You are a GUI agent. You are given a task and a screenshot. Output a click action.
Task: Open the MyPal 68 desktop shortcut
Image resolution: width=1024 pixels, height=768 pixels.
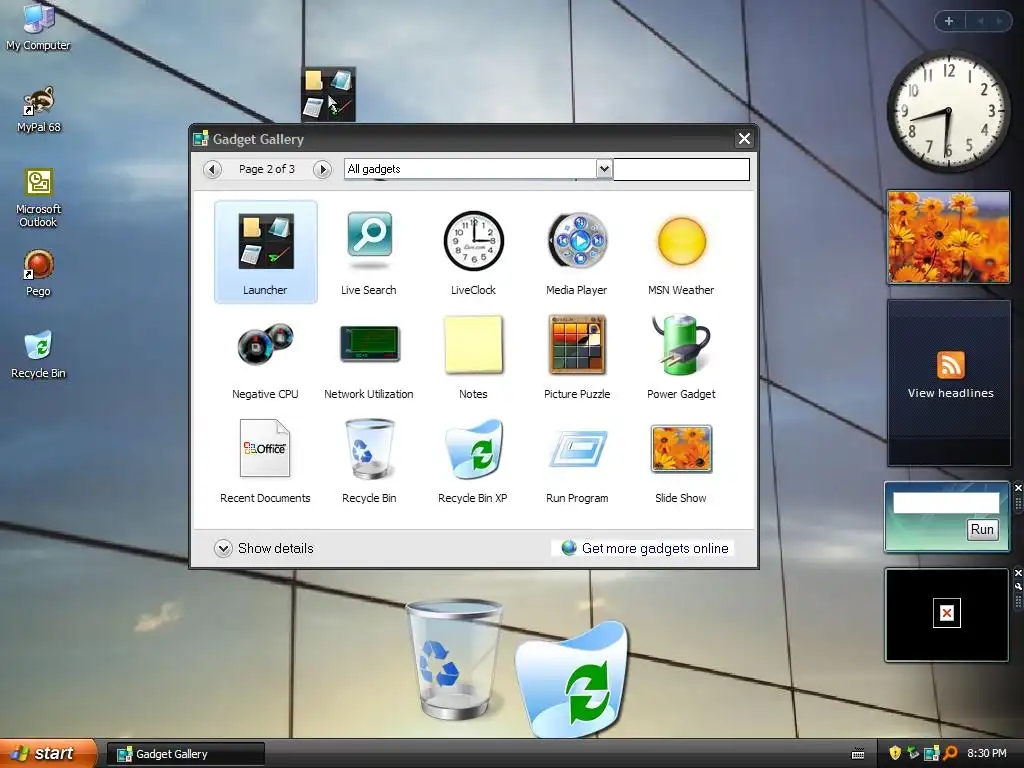click(39, 110)
